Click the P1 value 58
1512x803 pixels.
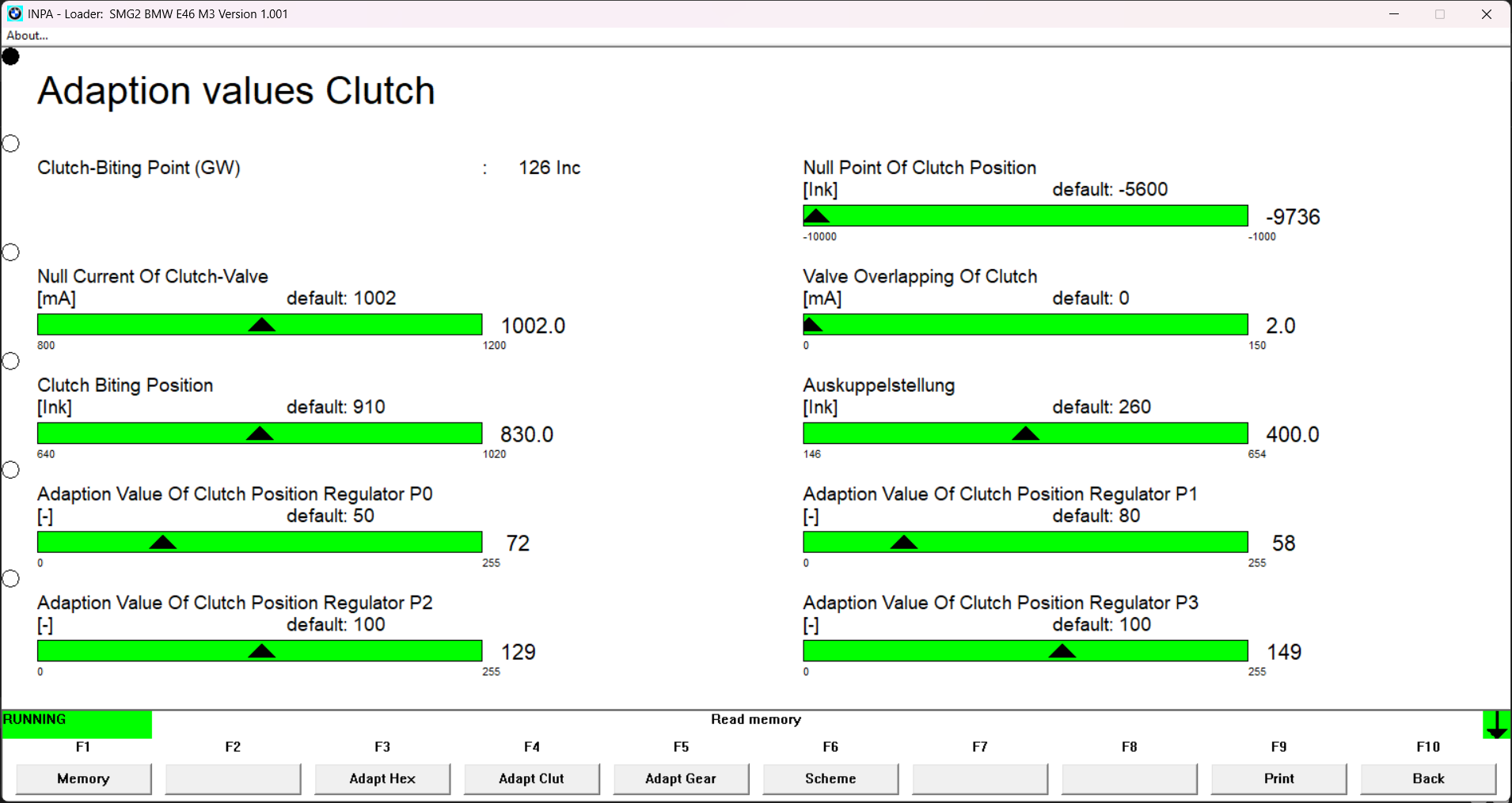click(x=1283, y=544)
